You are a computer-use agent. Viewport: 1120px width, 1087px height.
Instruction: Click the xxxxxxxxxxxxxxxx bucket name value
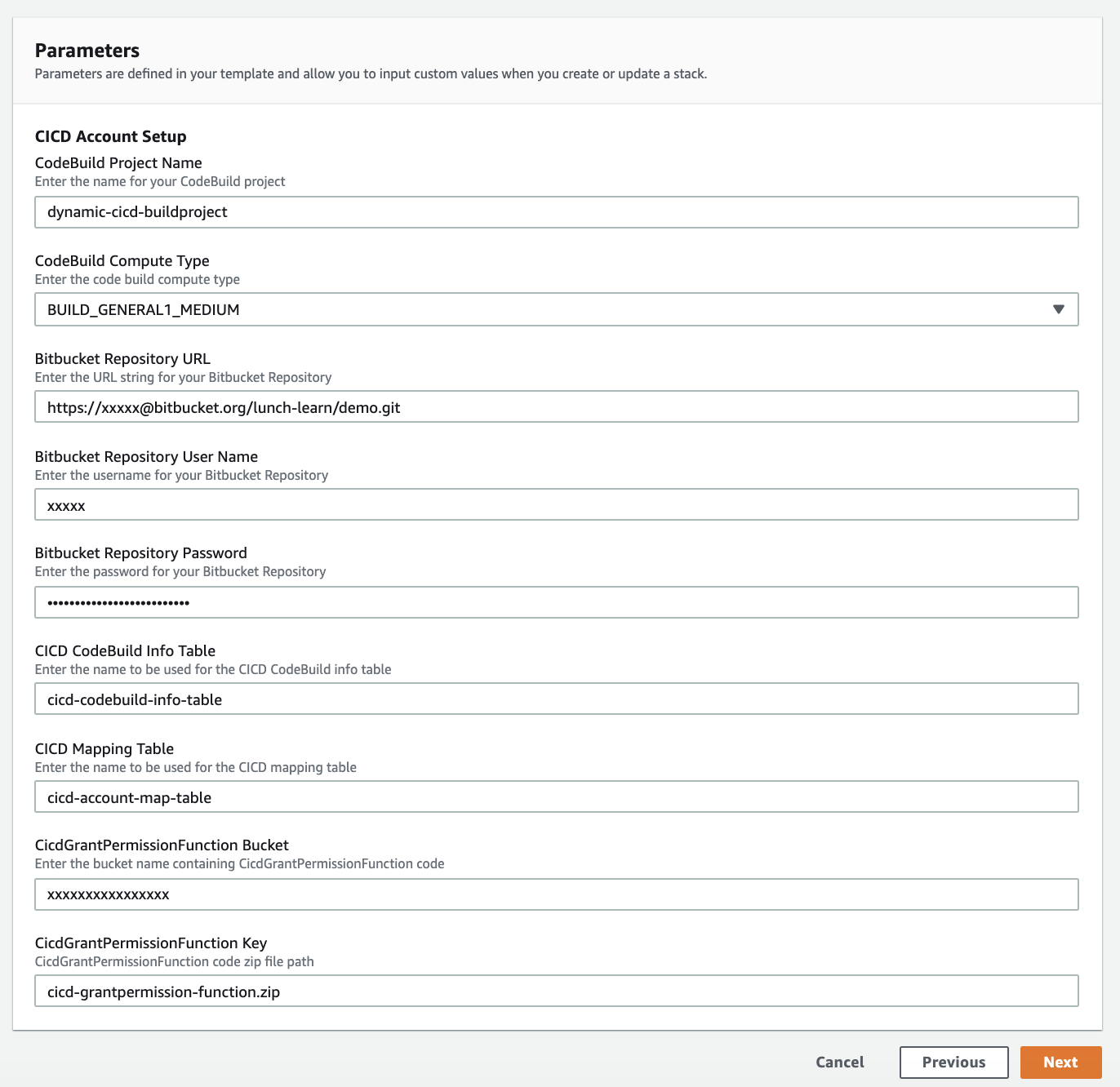click(109, 894)
